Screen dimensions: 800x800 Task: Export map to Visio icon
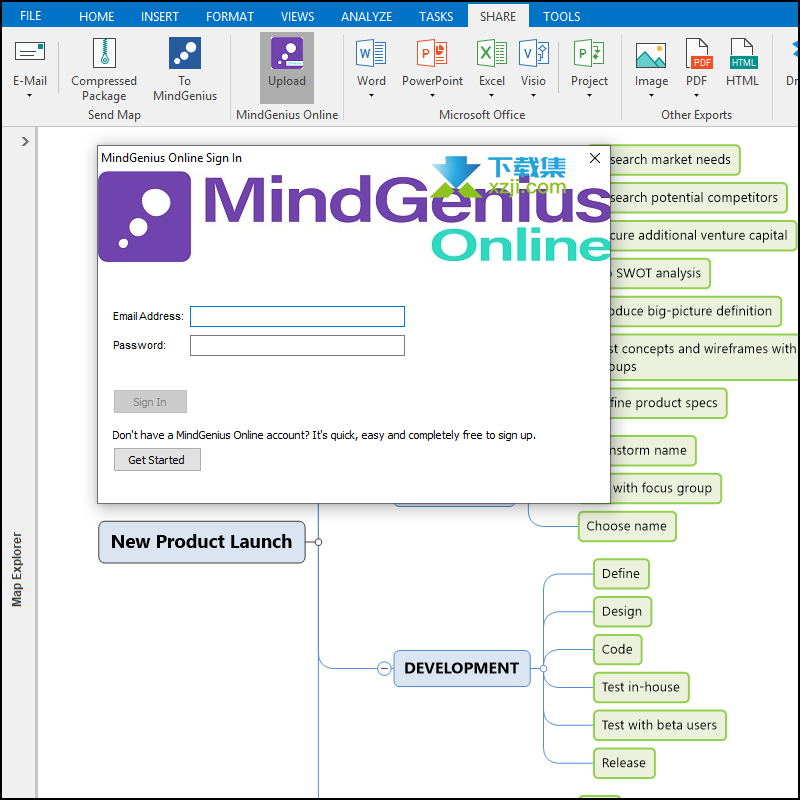[534, 53]
